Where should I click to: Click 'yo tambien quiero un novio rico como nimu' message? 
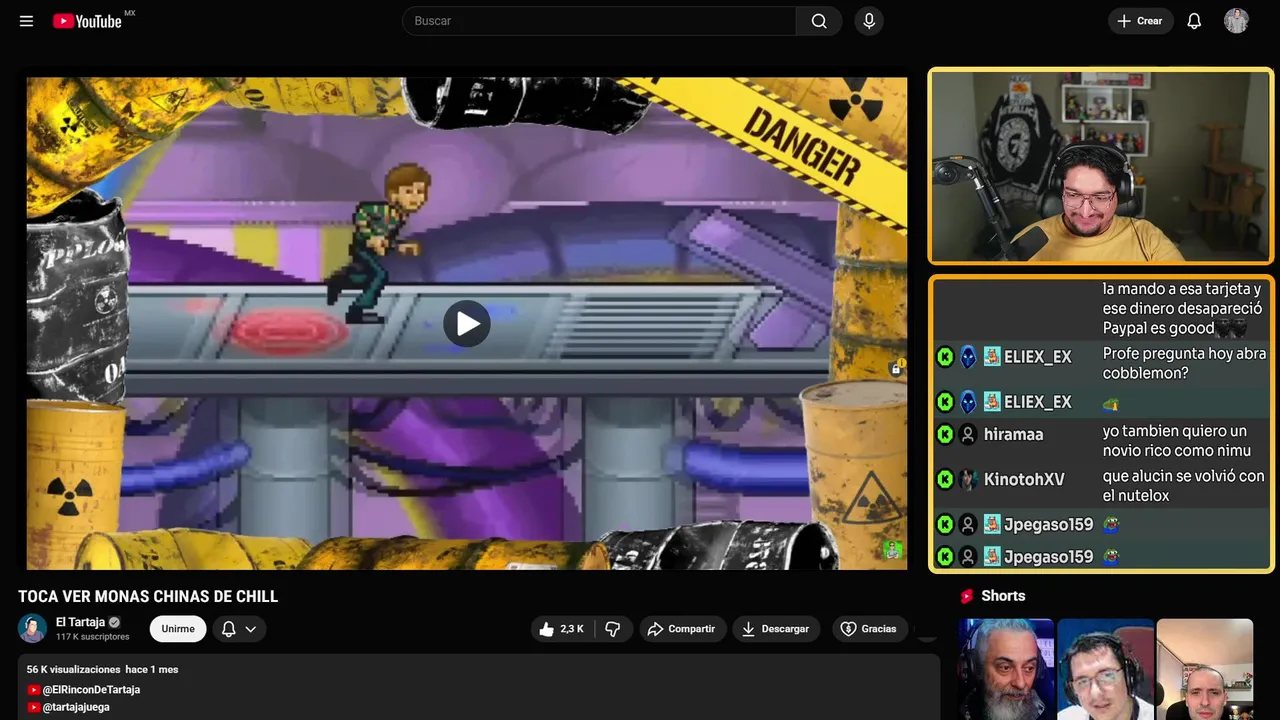coord(1177,441)
